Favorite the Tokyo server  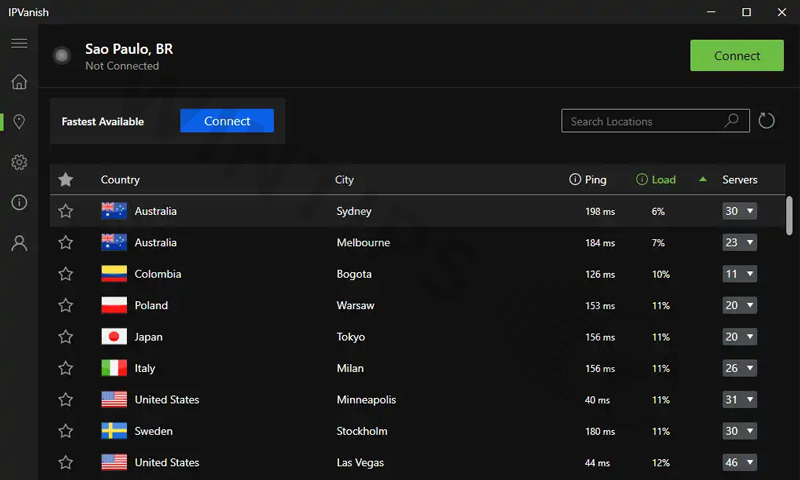[65, 337]
